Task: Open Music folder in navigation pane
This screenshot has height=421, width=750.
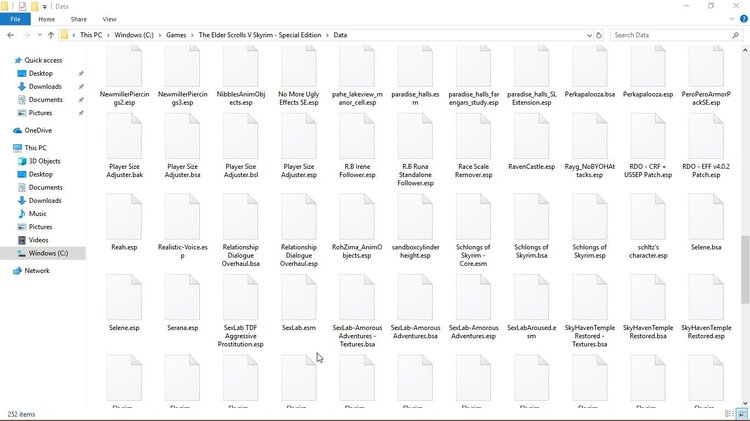Action: 37,214
